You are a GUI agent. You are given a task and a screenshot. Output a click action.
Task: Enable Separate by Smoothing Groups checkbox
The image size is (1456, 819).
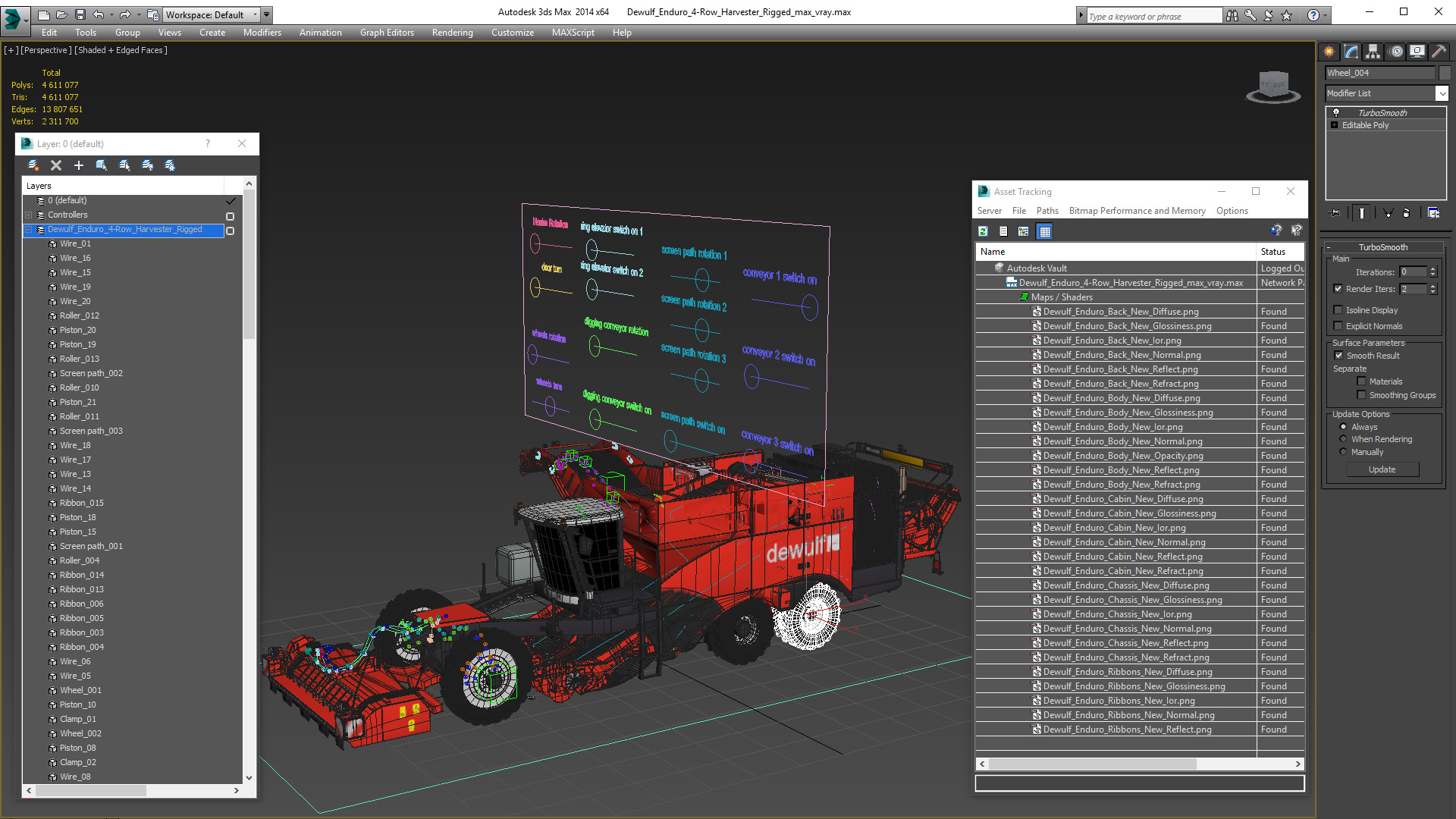(x=1361, y=395)
